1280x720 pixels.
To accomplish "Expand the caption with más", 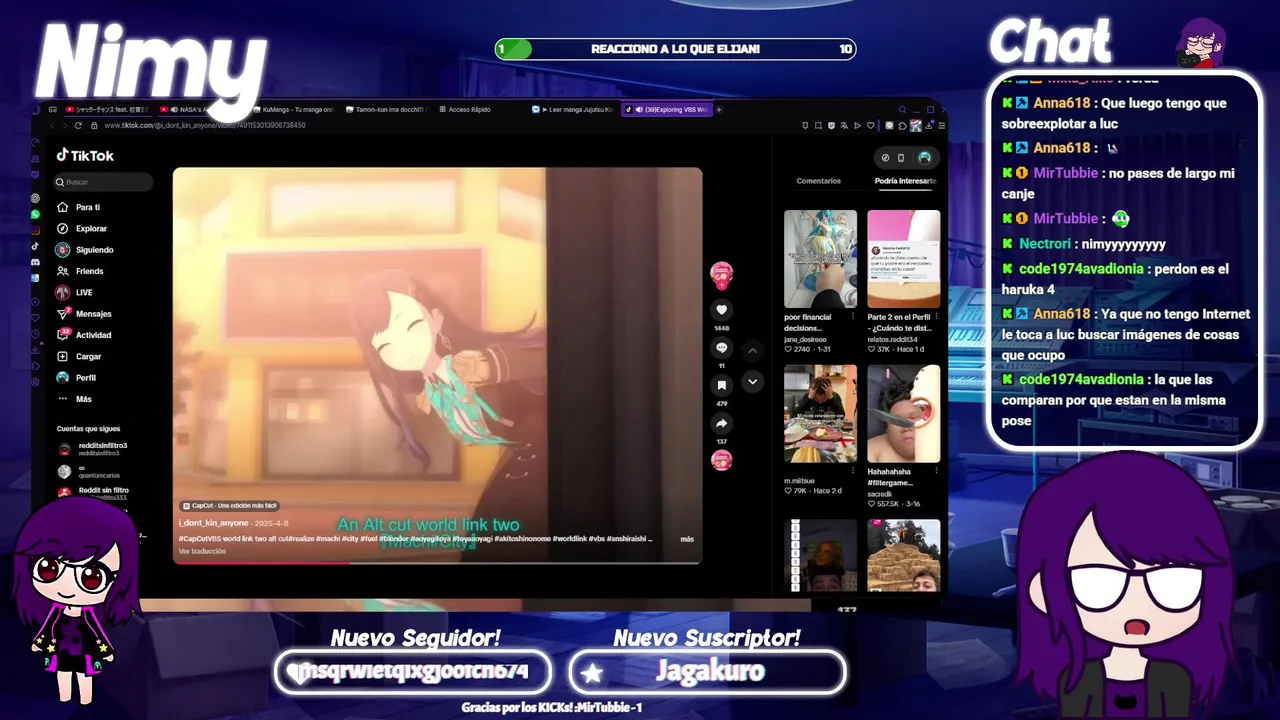I will [687, 539].
